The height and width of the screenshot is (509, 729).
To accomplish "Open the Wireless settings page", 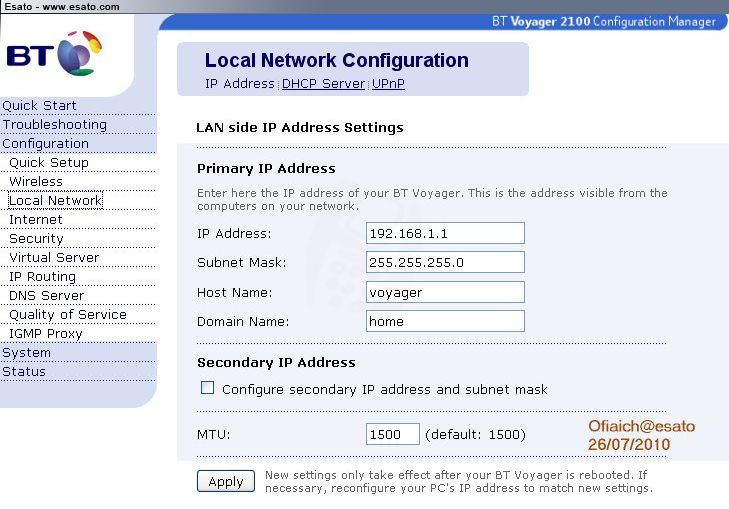I will [x=36, y=182].
